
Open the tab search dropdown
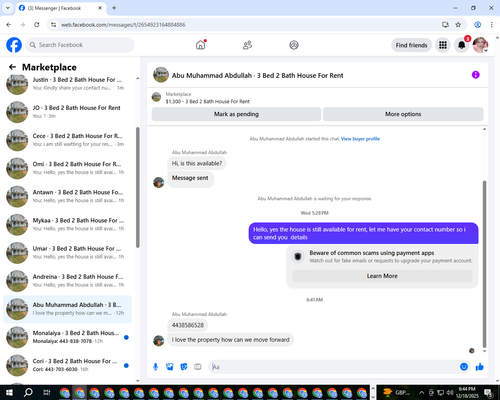click(x=8, y=8)
